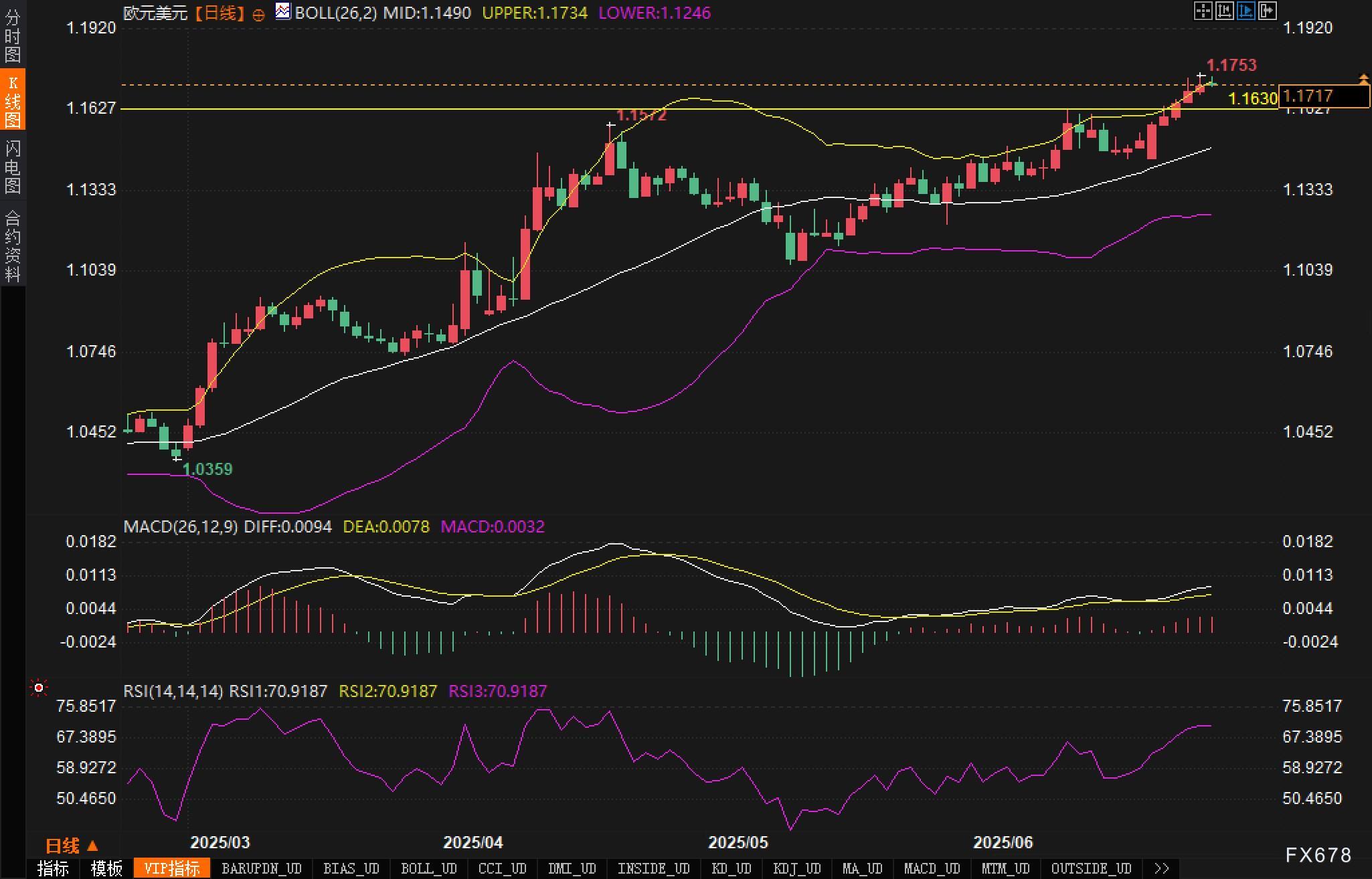The width and height of the screenshot is (1372, 879).
Task: Click the shift-chart-right arrow icon
Action: [1268, 11]
